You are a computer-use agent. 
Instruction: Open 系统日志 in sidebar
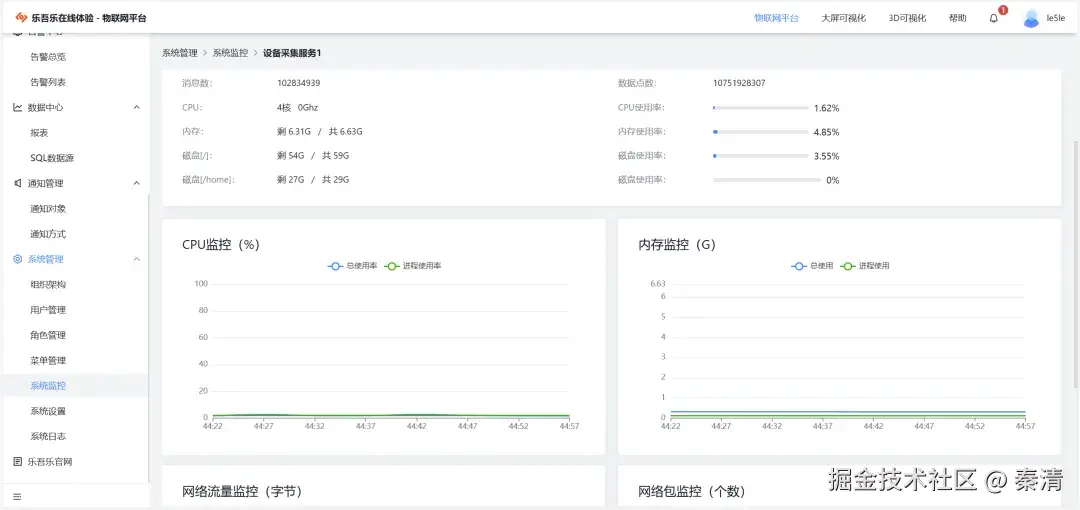(48, 436)
